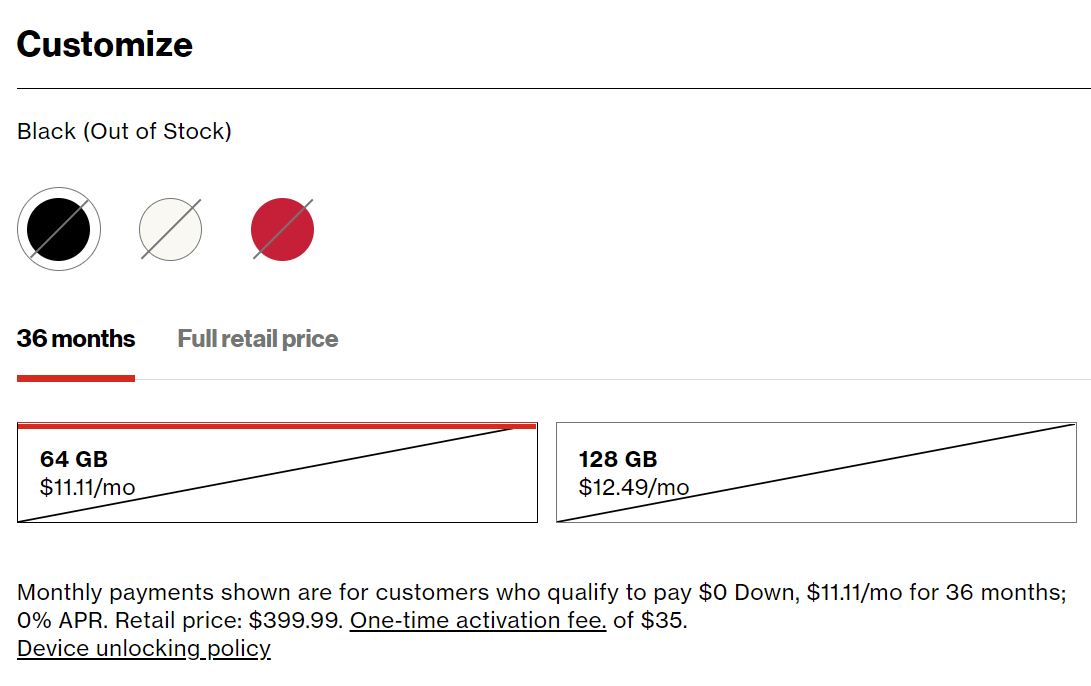Select the 64 GB storage option
1091x686 pixels.
click(277, 472)
